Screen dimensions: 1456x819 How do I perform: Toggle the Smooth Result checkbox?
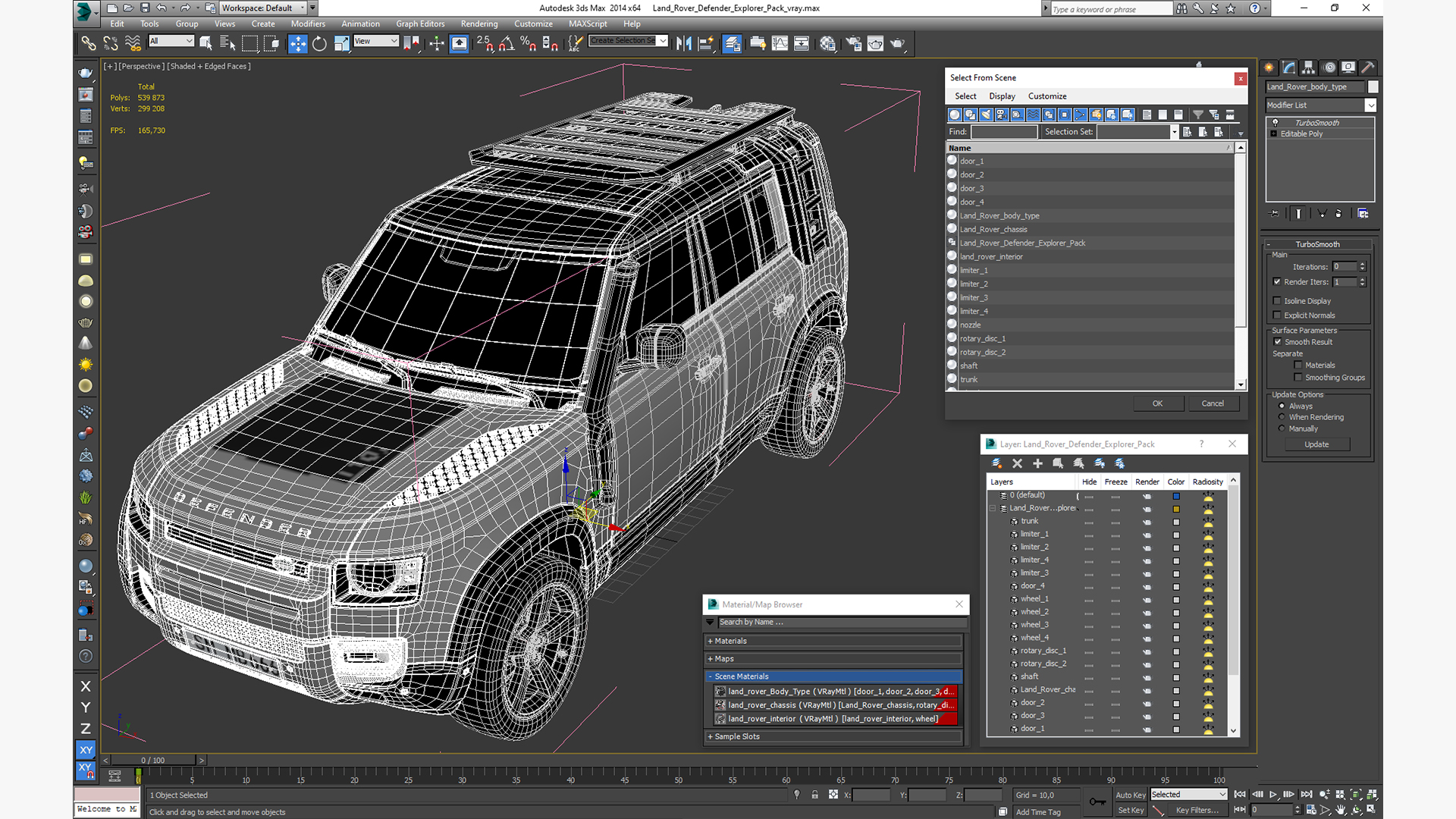[1278, 342]
